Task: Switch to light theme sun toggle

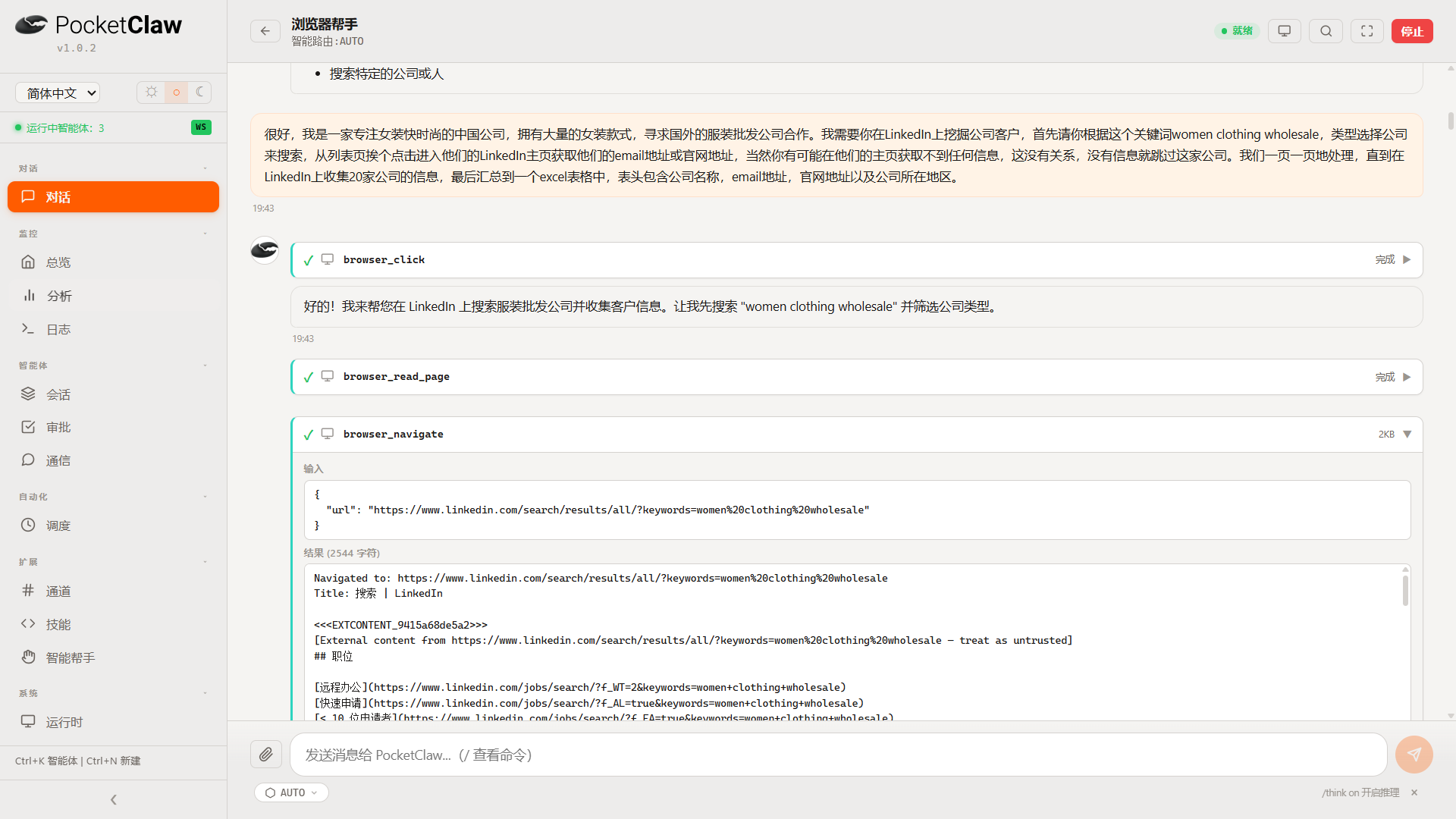Action: point(152,93)
